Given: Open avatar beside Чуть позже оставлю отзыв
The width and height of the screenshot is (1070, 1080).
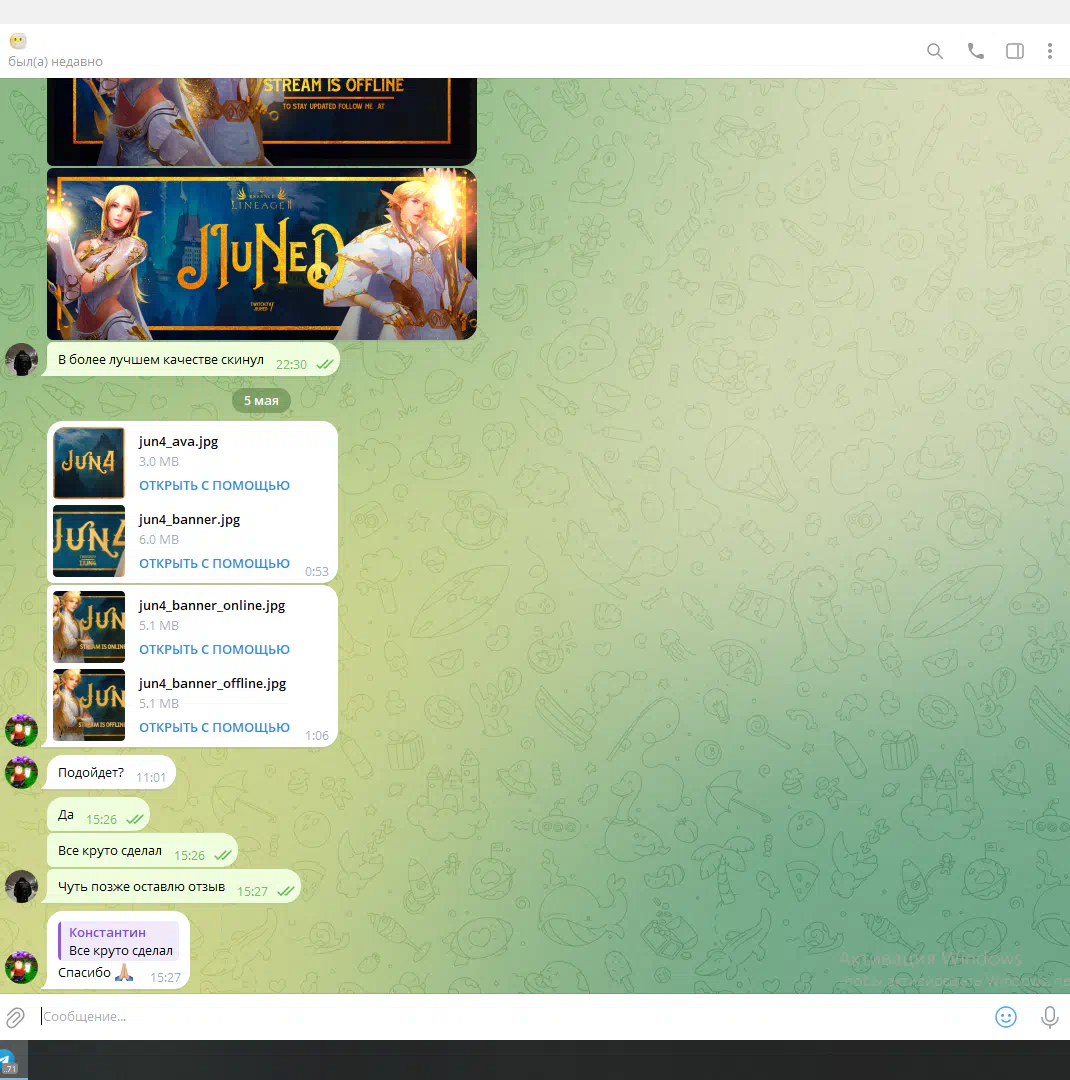Looking at the screenshot, I should click(x=21, y=886).
